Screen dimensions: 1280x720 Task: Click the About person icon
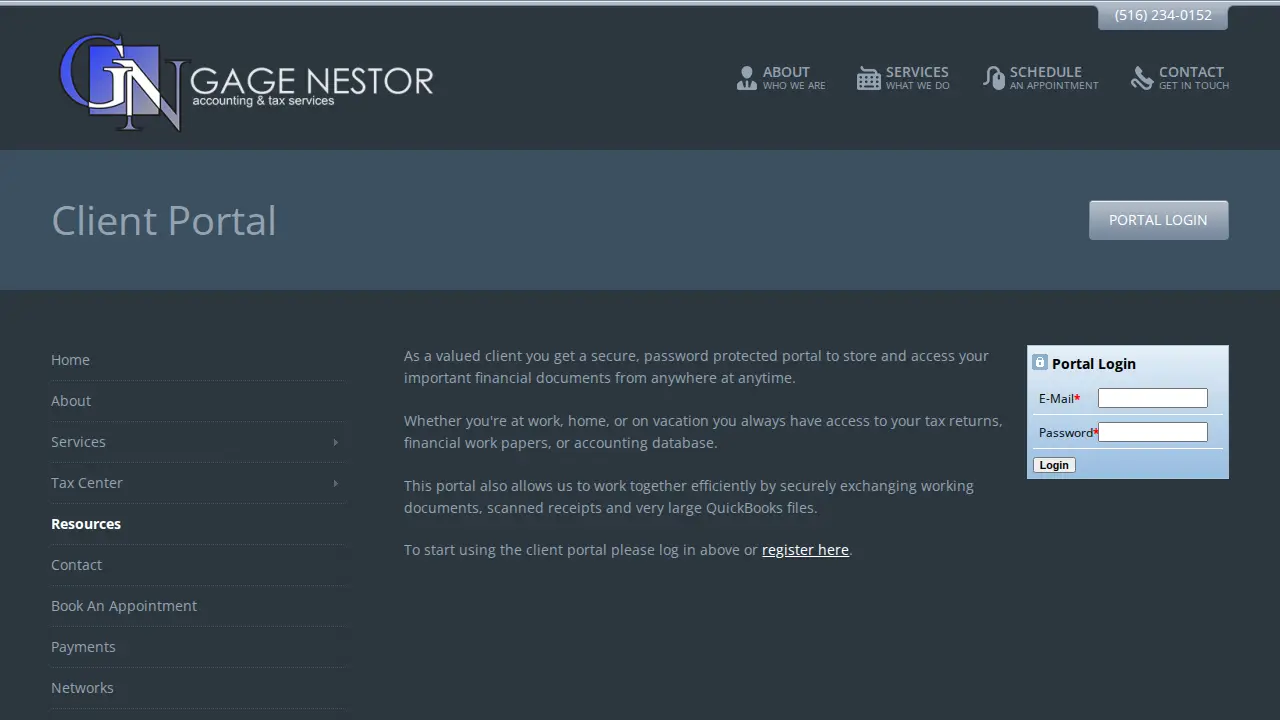[746, 78]
